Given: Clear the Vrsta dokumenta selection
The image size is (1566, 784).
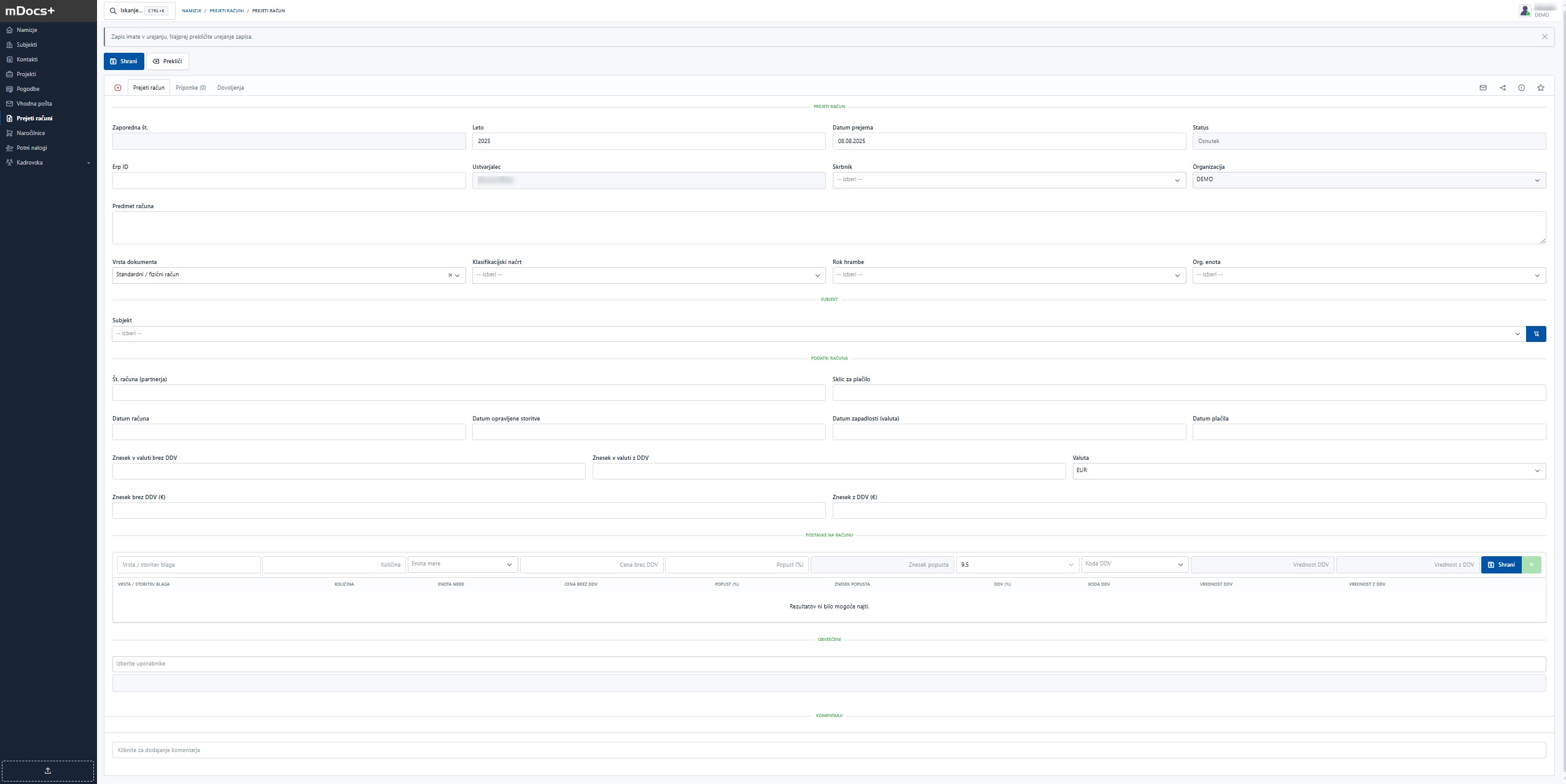Looking at the screenshot, I should 450,275.
